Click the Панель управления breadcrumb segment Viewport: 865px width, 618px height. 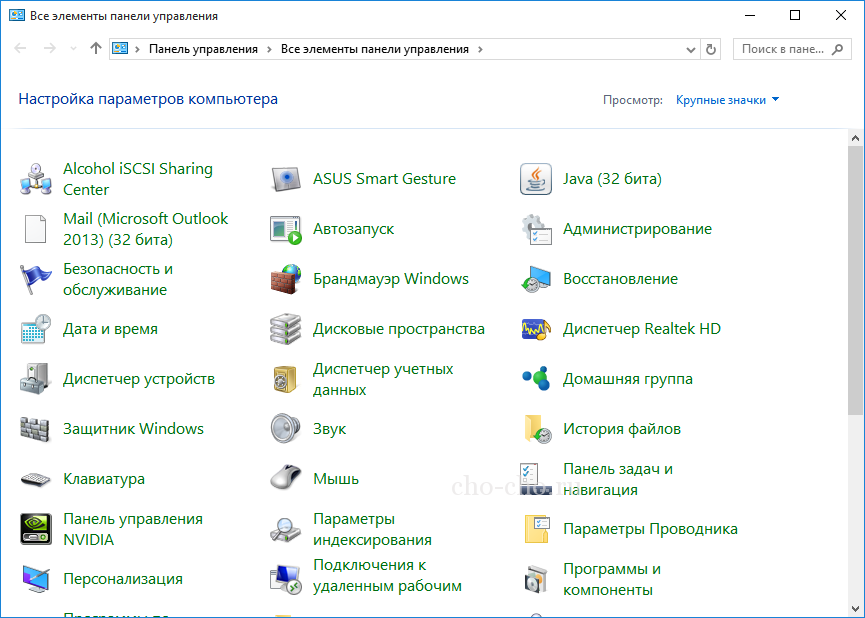[203, 49]
